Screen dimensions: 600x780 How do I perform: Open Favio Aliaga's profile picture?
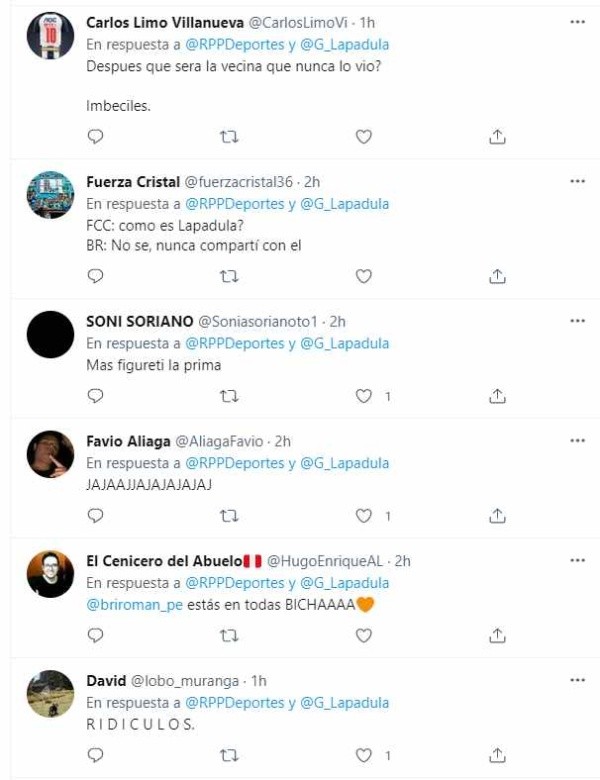pyautogui.click(x=50, y=454)
